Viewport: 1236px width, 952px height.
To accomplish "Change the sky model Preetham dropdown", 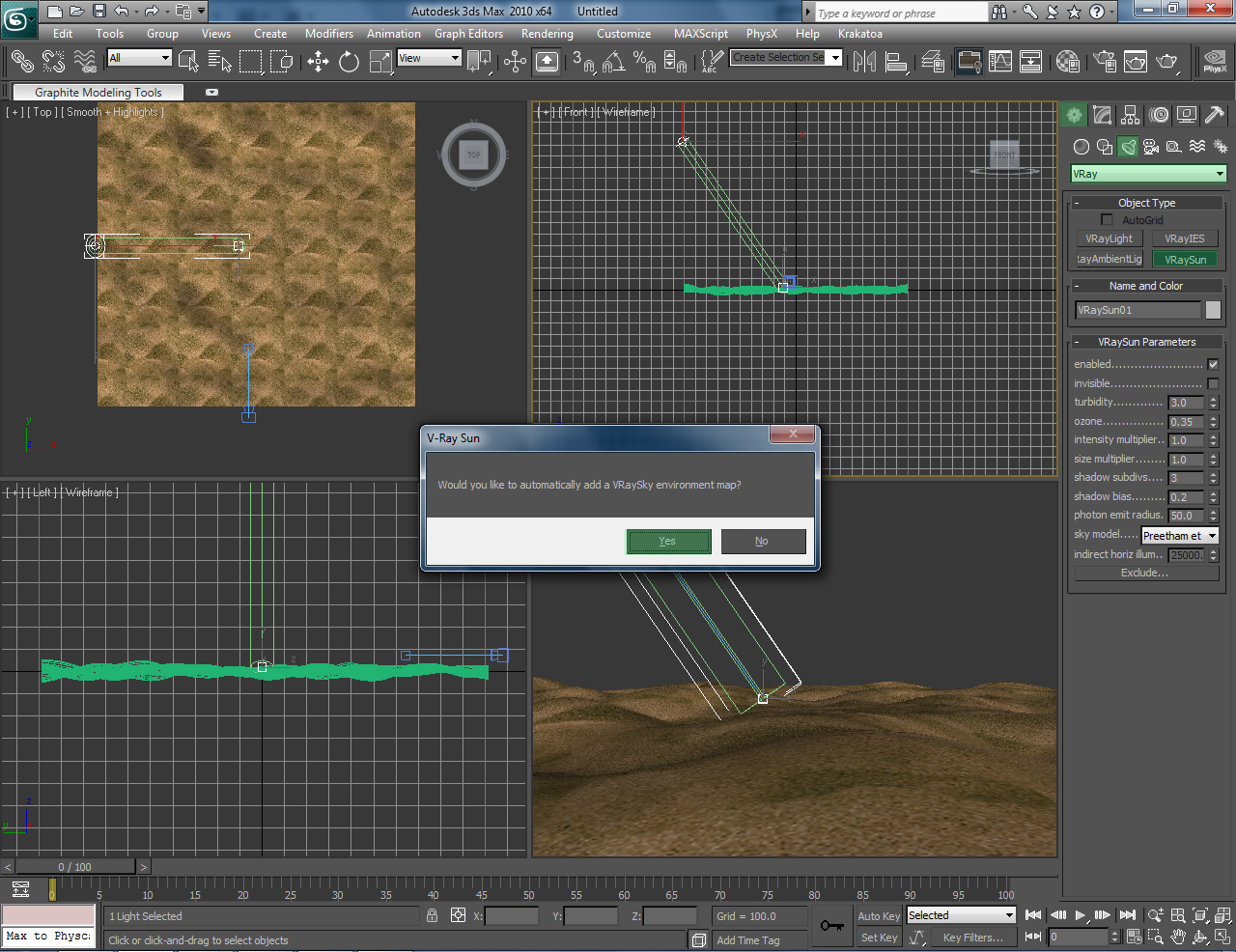I will click(1180, 535).
